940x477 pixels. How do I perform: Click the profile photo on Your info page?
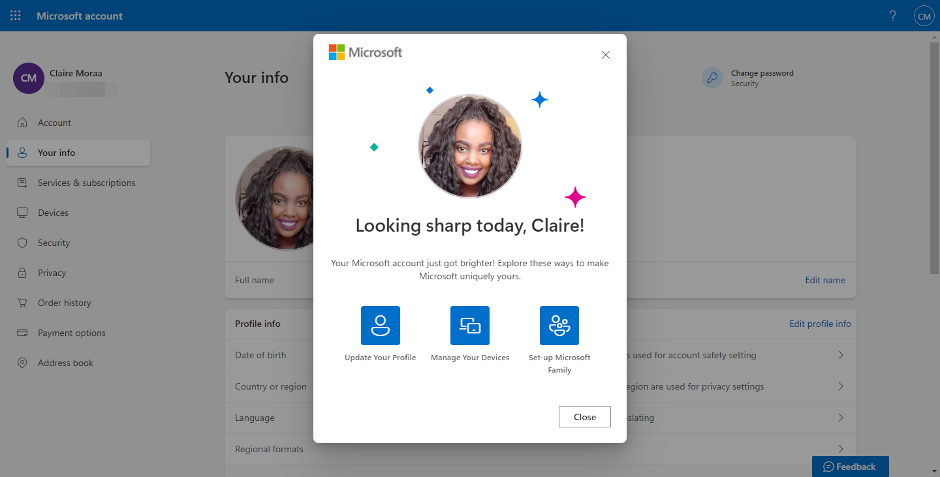275,198
